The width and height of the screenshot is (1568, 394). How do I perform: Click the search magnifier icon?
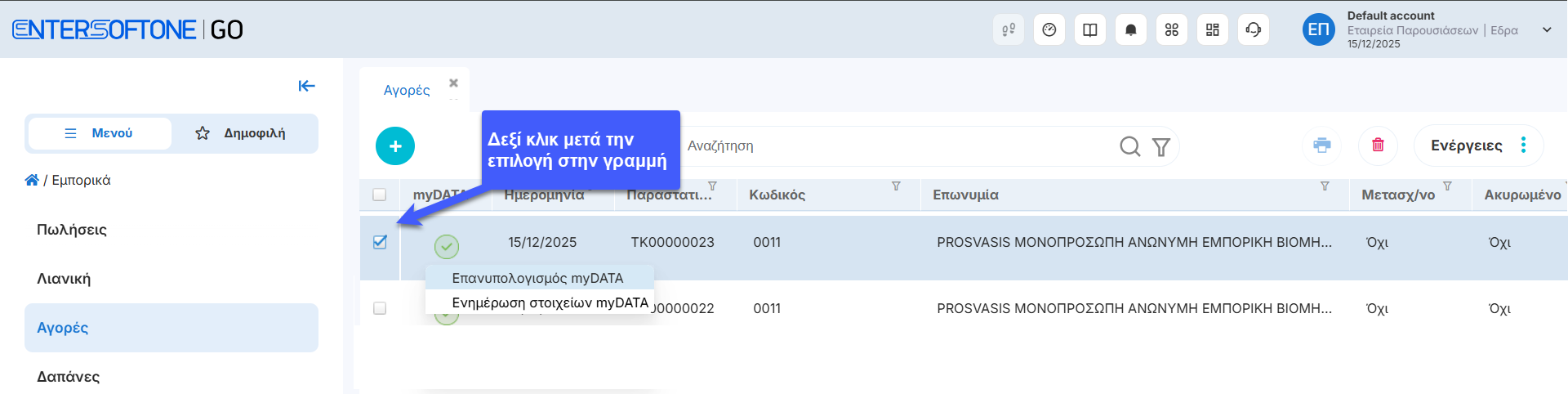1129,146
